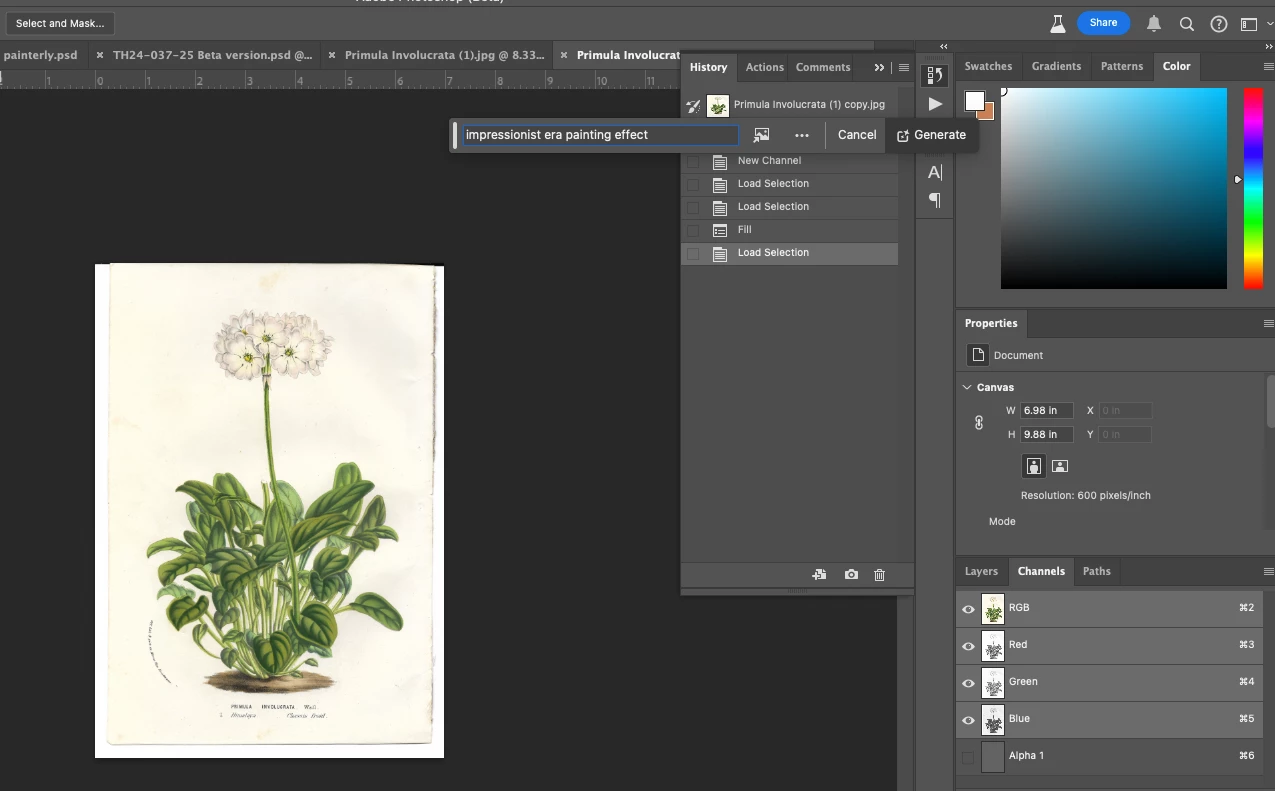
Task: Toggle the Blue channel visibility eye
Action: [968, 720]
